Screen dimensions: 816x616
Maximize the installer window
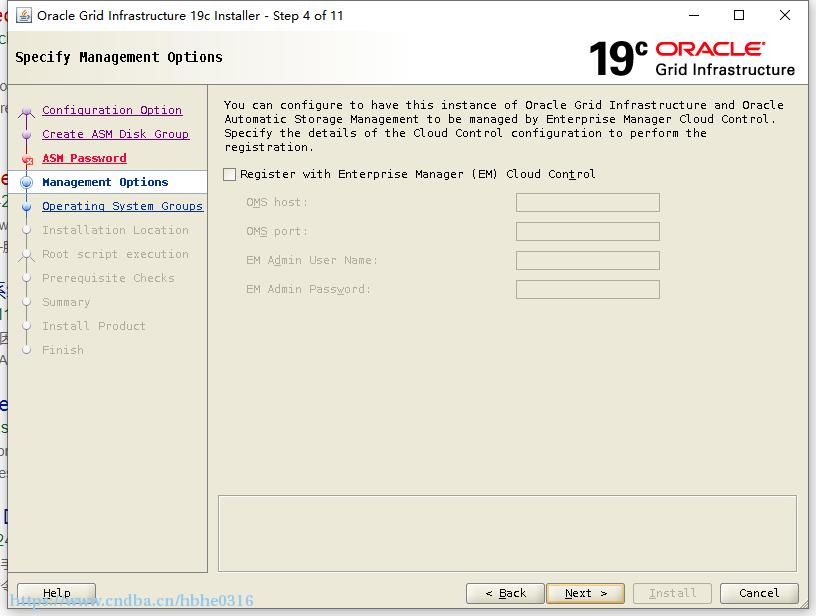click(x=738, y=16)
